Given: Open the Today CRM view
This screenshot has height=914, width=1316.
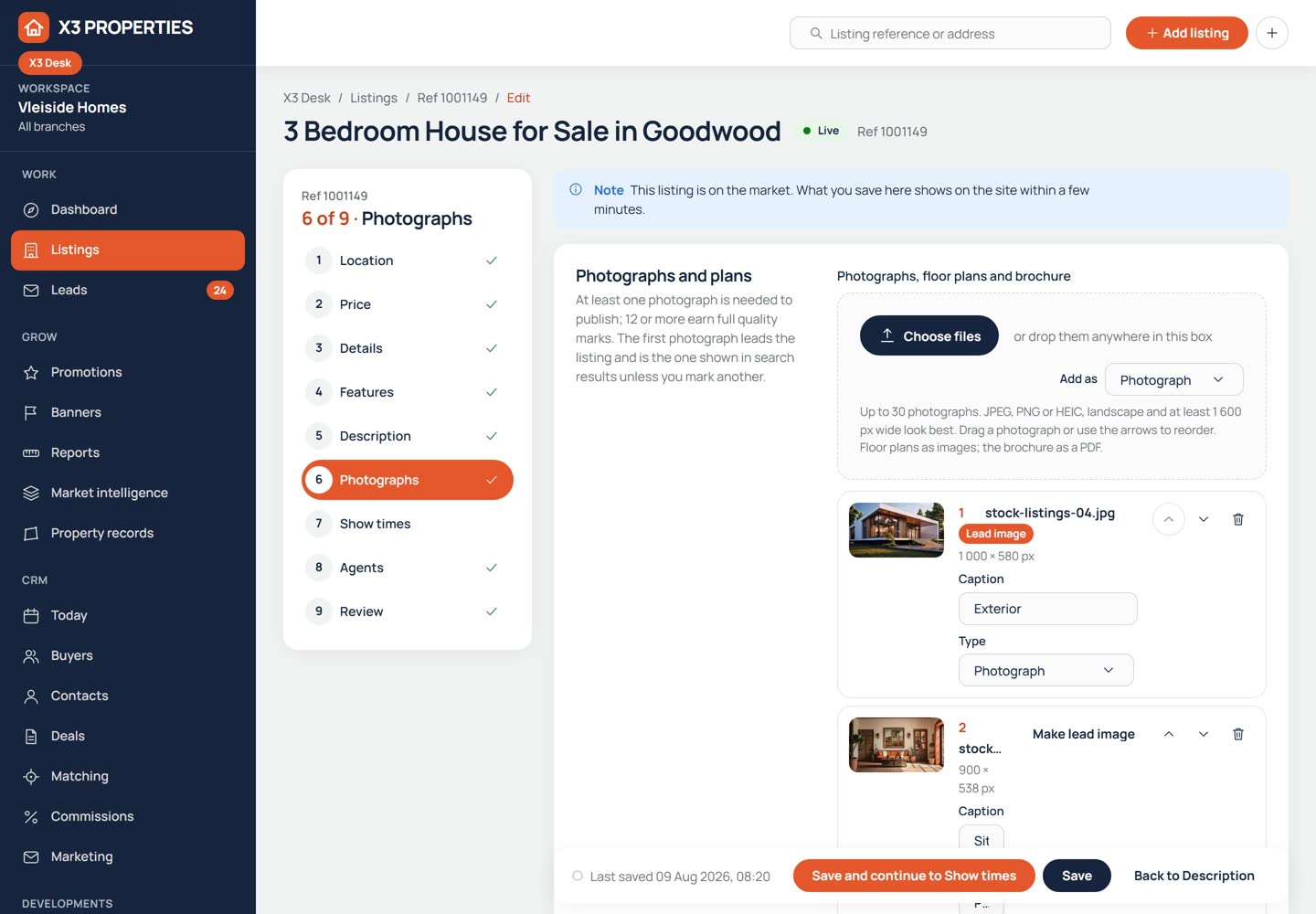Looking at the screenshot, I should coord(128,615).
